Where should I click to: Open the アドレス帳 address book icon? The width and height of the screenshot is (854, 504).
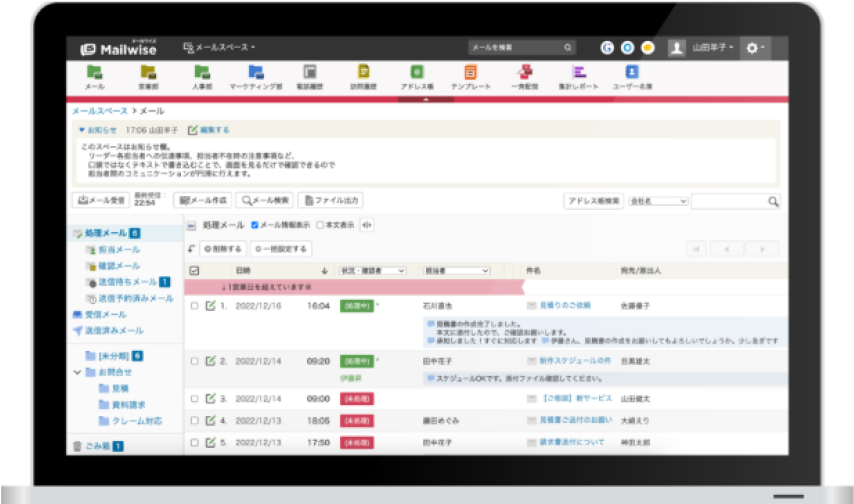417,73
